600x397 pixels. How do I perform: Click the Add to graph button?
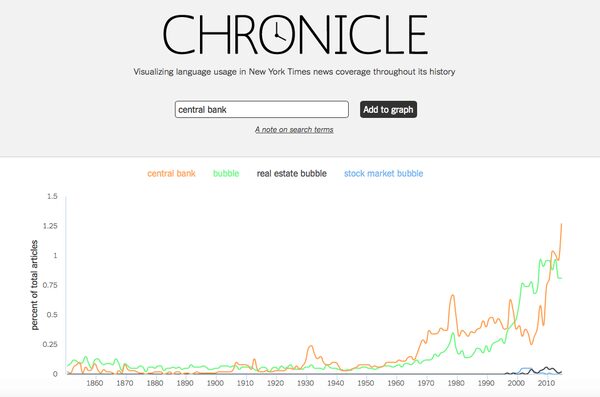pos(388,109)
